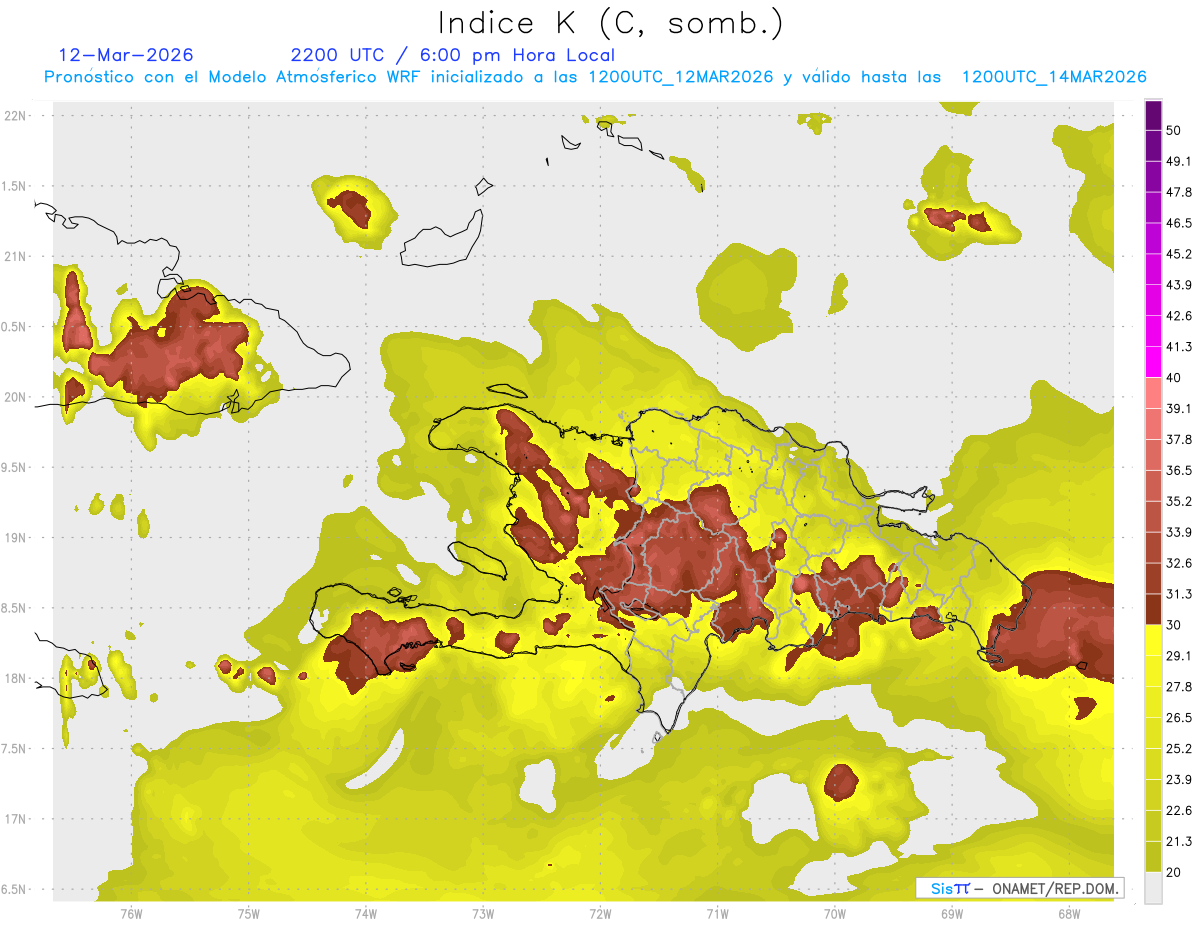Click the colorbar value '33.9'
1200x927 pixels.
[x=1178, y=532]
